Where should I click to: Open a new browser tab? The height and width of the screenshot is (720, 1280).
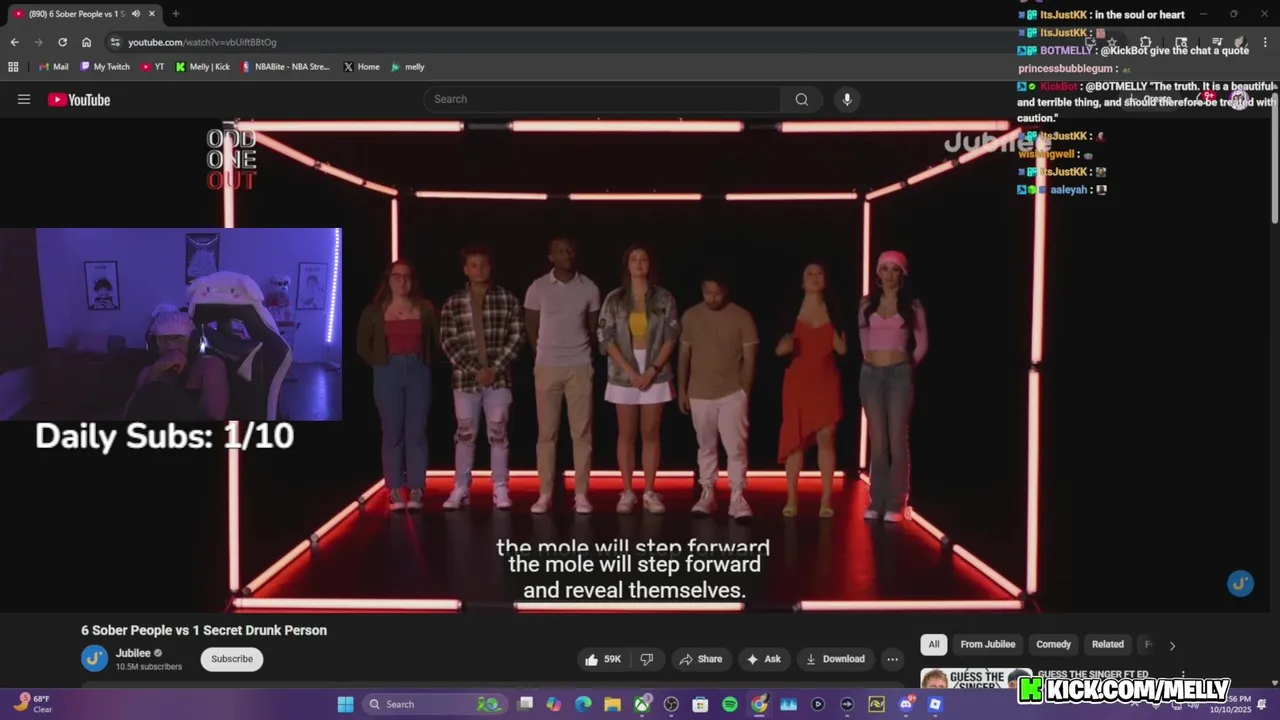(x=176, y=14)
